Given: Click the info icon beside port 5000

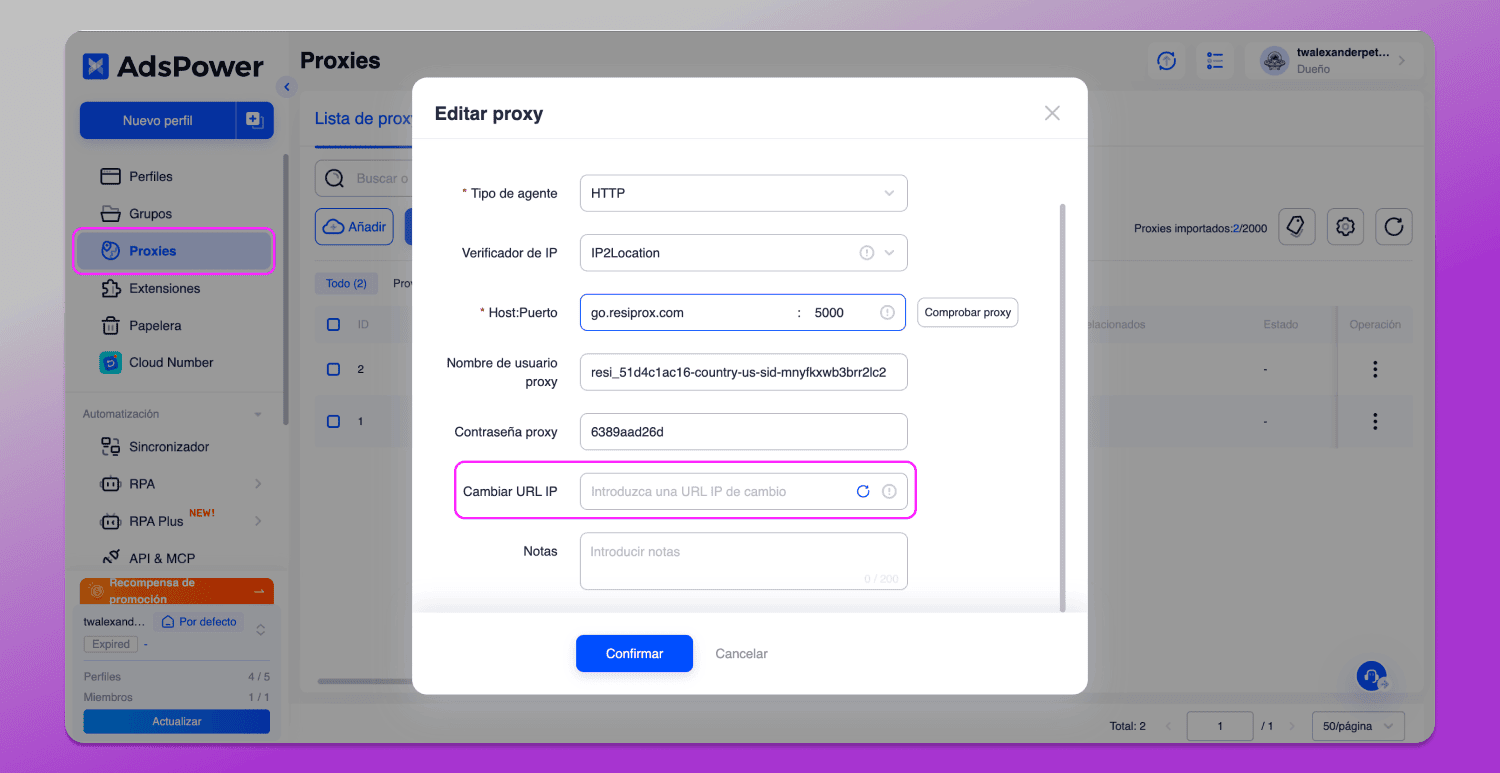Looking at the screenshot, I should [x=887, y=312].
